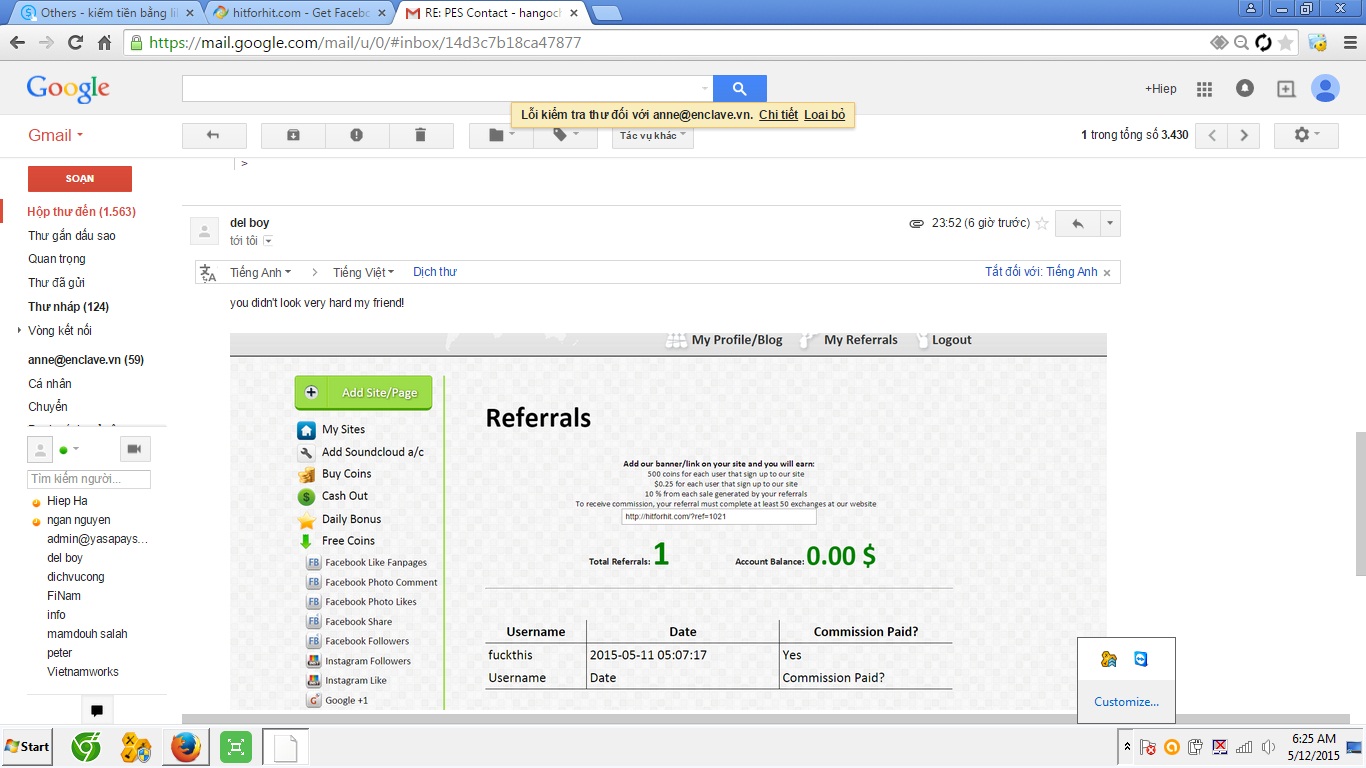The height and width of the screenshot is (768, 1366).
Task: Open the 'Tác vụ khác' more actions dropdown
Action: coord(653,135)
